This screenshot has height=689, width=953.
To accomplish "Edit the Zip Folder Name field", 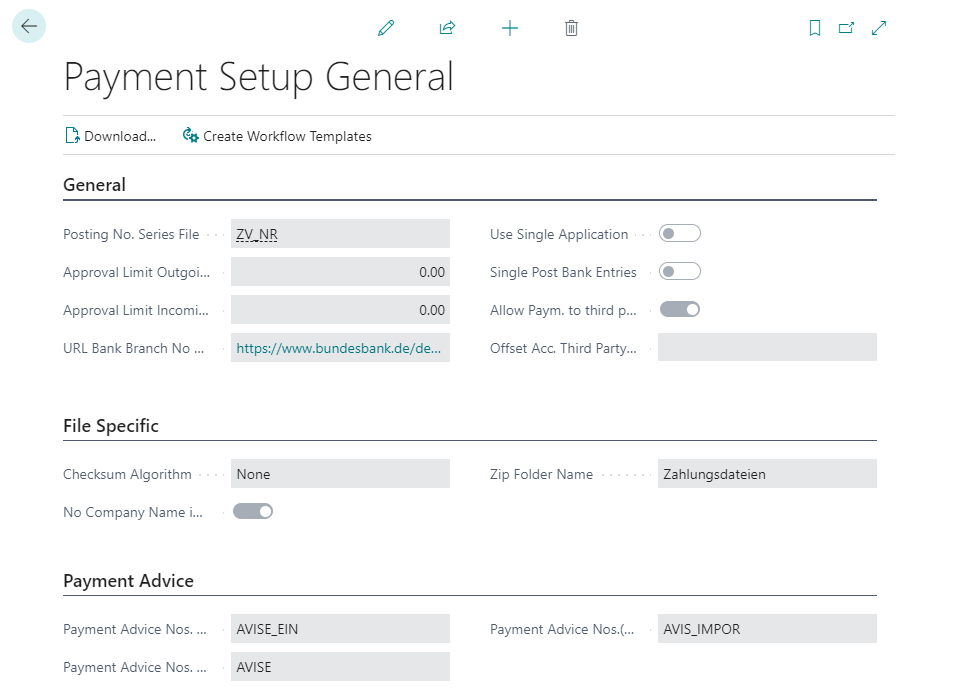I will click(x=766, y=473).
